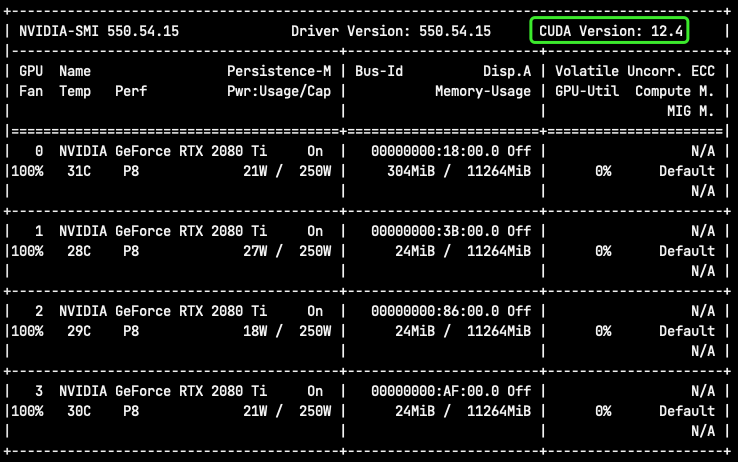Select the "31C" temperature value

point(79,171)
